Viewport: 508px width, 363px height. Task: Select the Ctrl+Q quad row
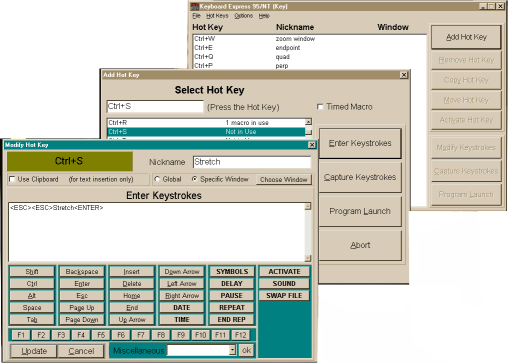tap(309, 57)
